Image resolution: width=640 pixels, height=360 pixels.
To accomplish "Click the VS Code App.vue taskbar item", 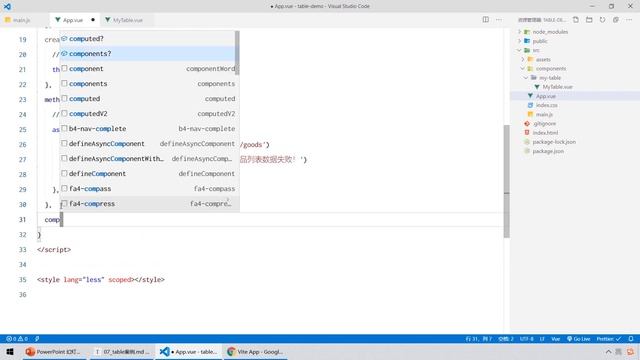I will [189, 351].
